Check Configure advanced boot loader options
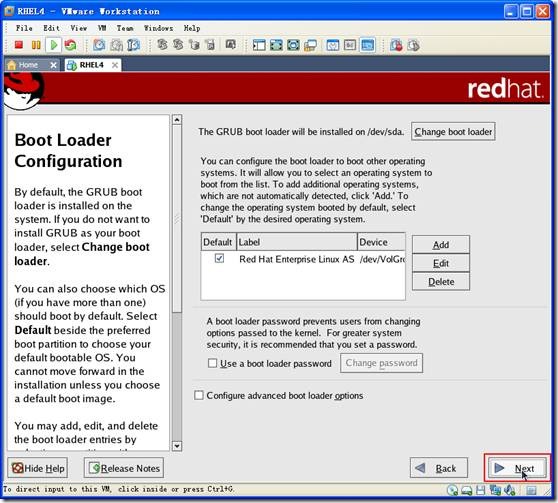558x503 pixels. [x=199, y=395]
